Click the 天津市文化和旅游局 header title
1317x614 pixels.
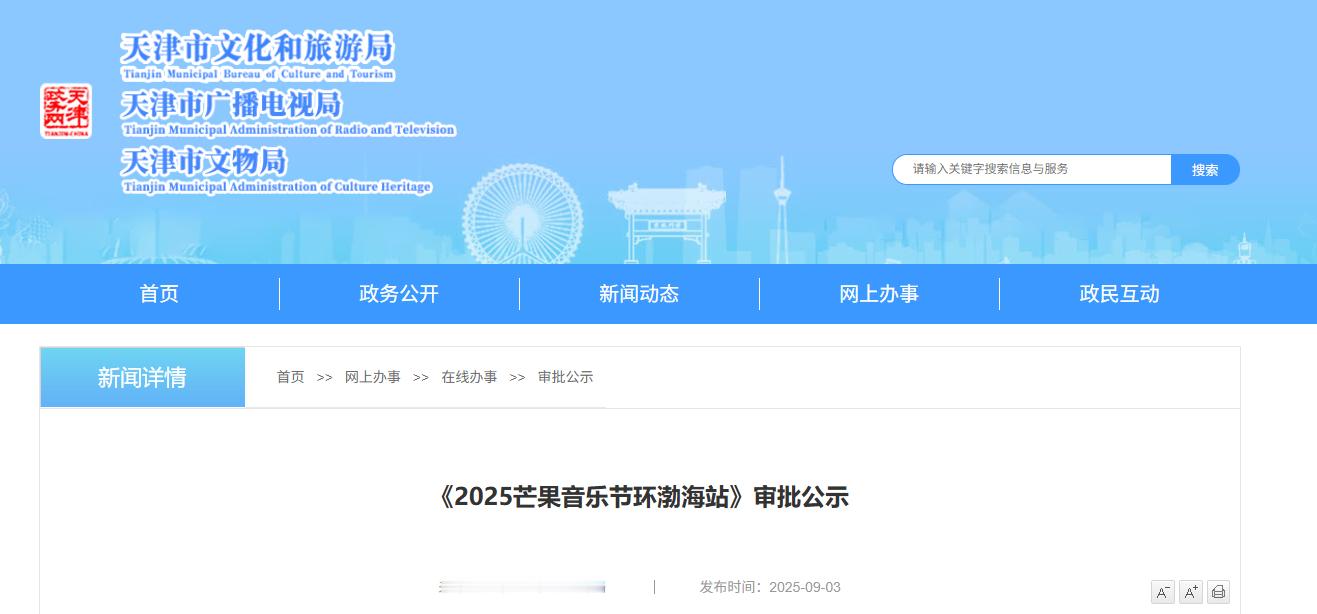point(258,47)
